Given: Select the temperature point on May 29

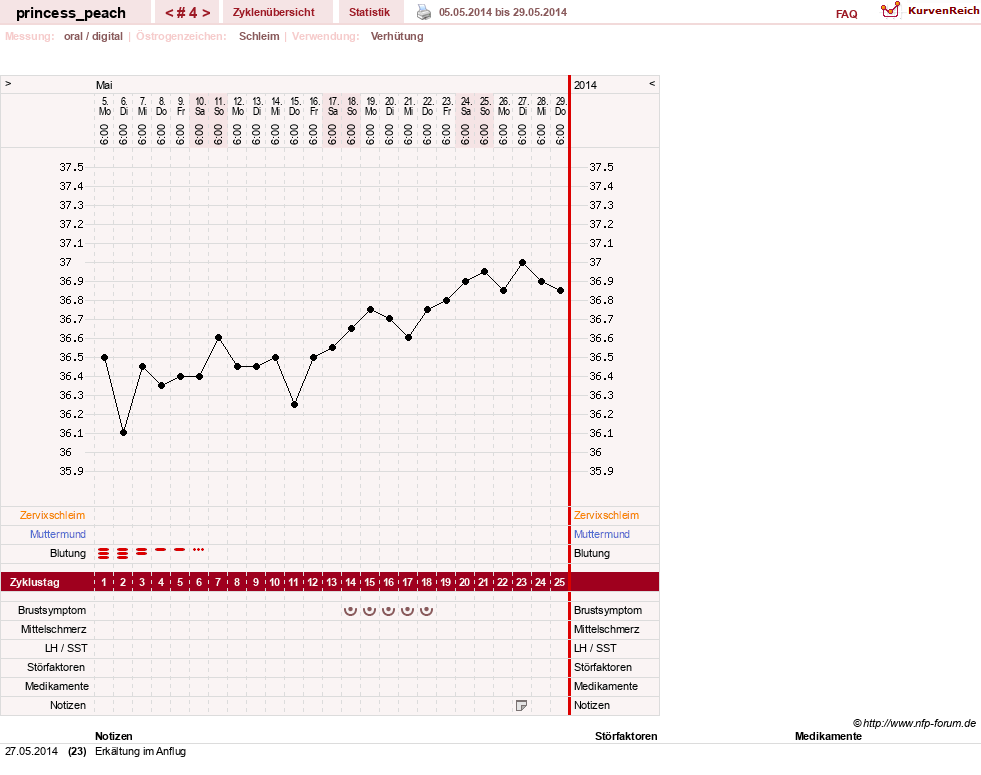Looking at the screenshot, I should [561, 291].
